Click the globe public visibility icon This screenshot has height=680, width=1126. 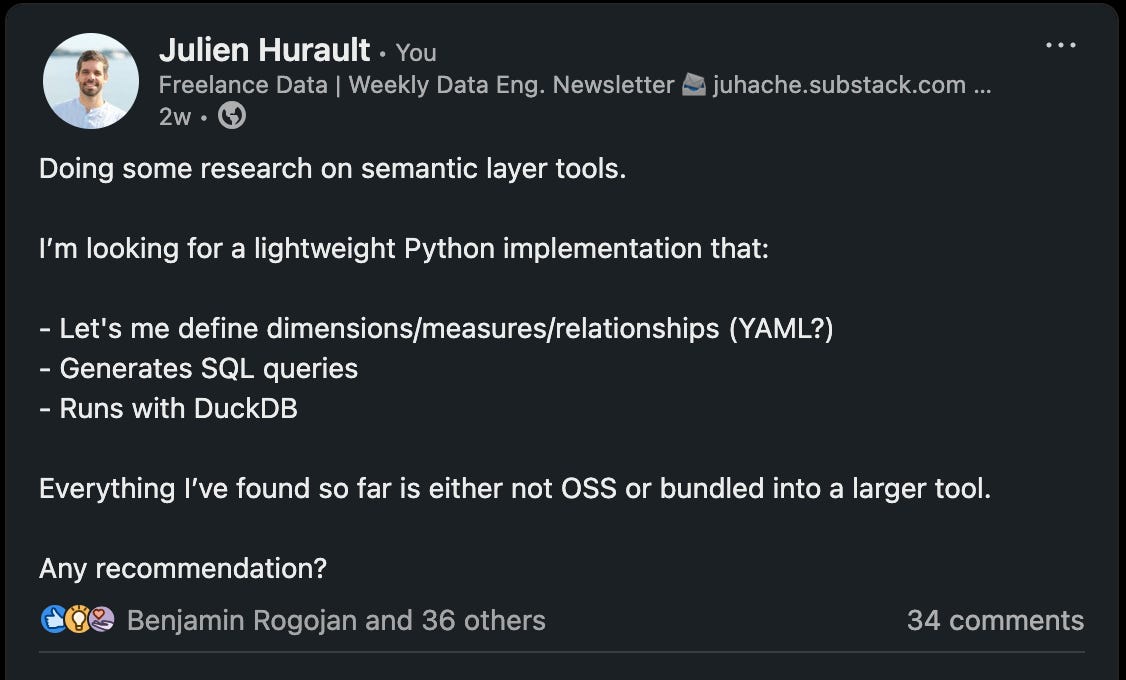[232, 117]
